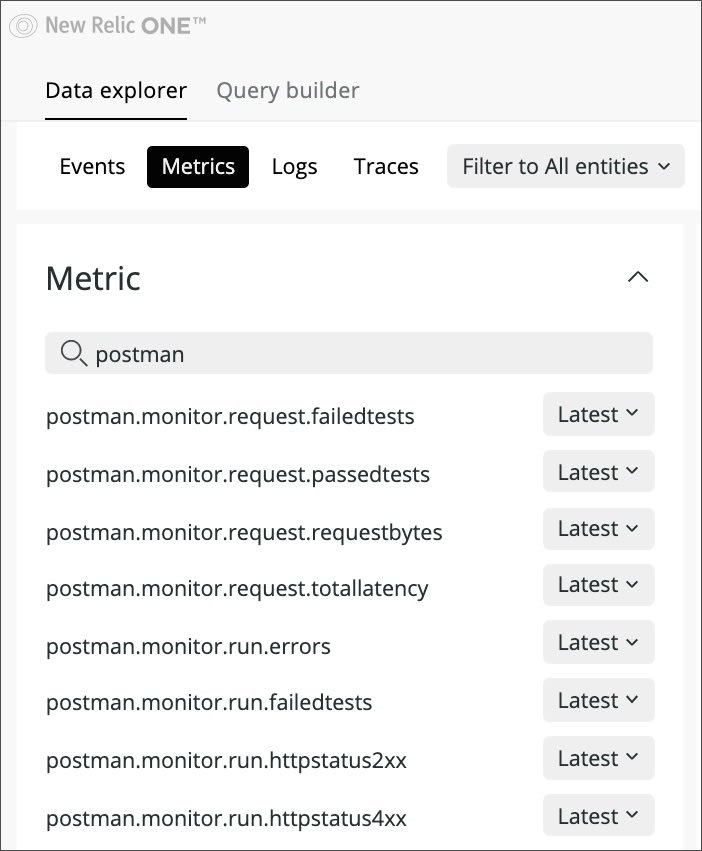
Task: Open Latest dropdown for postman.monitor.request.requestbytes
Action: point(598,529)
